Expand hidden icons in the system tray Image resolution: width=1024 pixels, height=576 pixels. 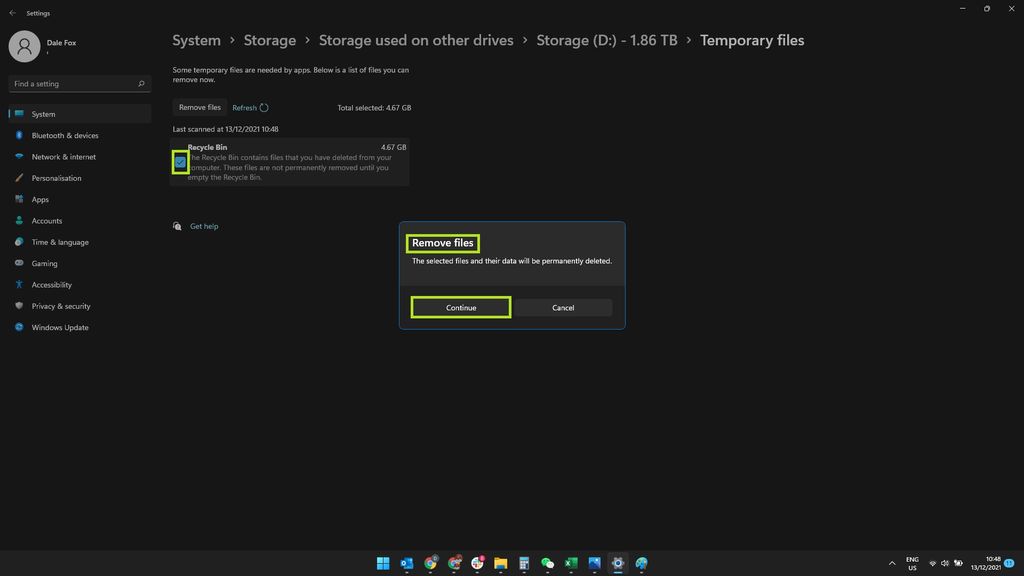(x=891, y=563)
